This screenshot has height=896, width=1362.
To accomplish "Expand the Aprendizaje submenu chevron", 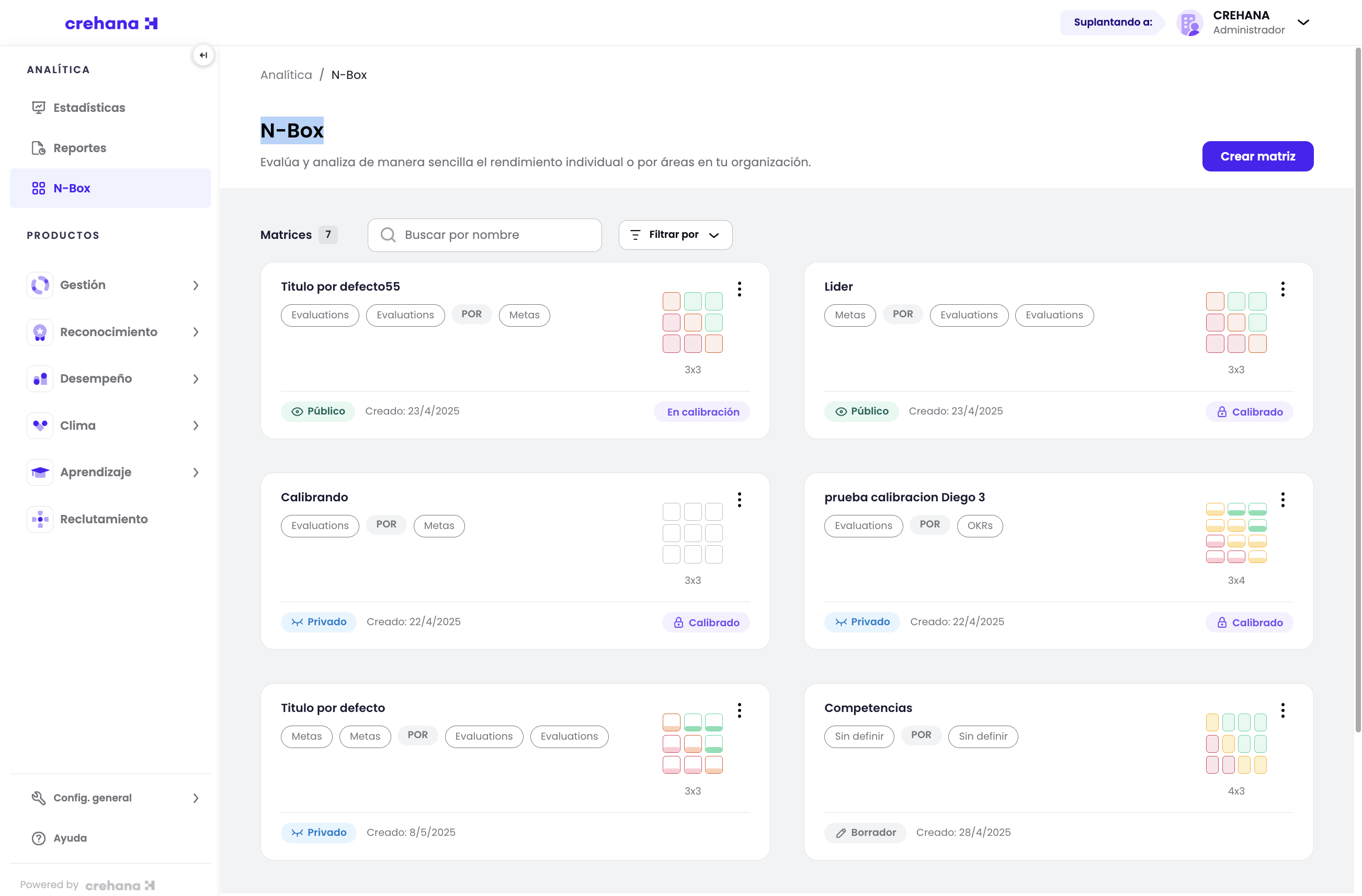I will tap(196, 472).
